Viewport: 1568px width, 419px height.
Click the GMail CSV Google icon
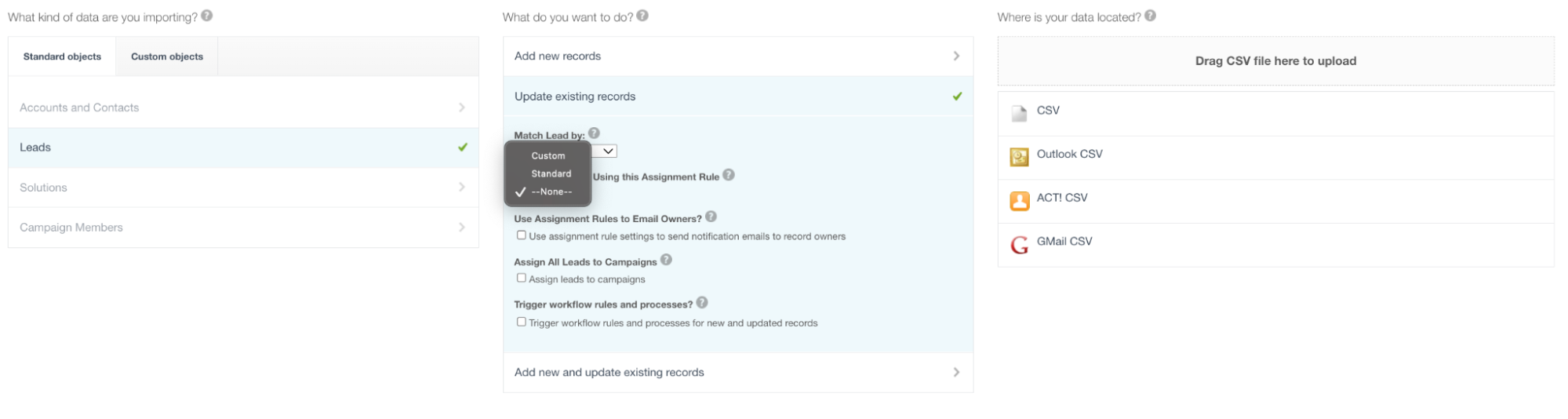[x=1019, y=246]
